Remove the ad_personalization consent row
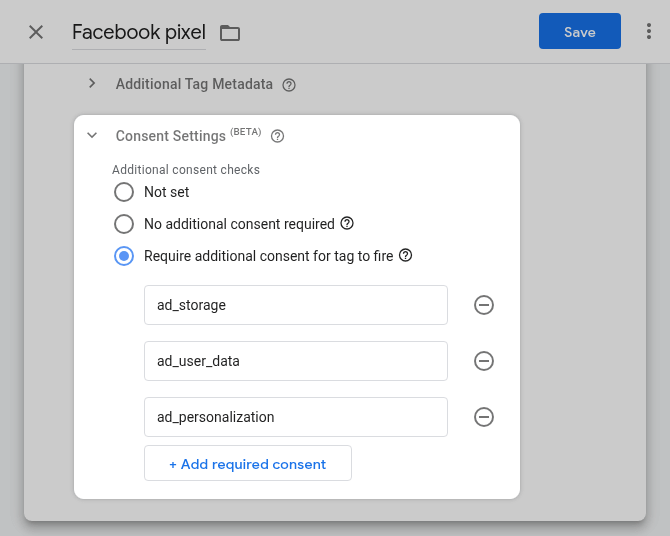The image size is (670, 536). tap(484, 417)
